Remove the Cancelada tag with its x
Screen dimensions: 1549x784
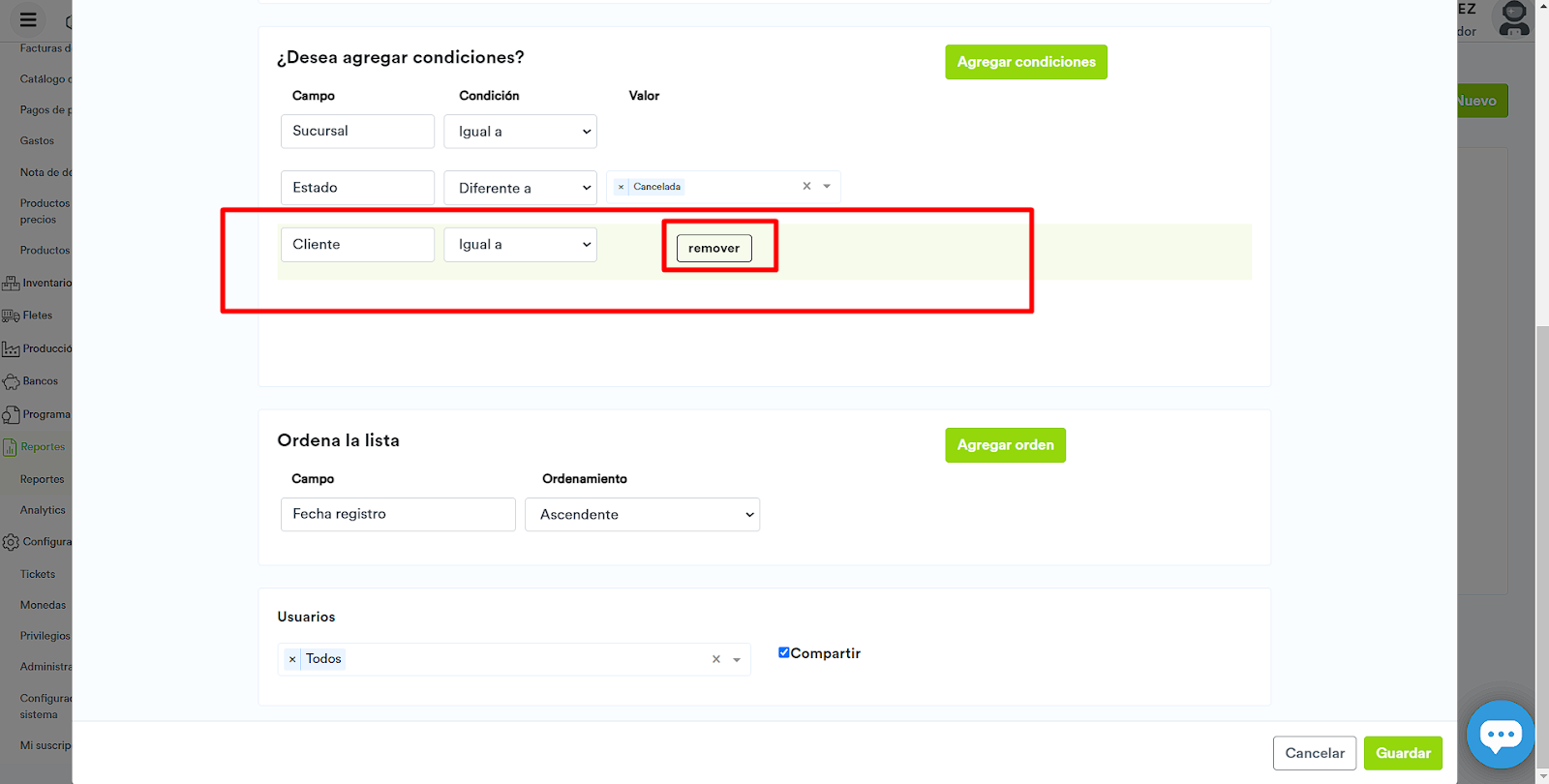coord(621,187)
